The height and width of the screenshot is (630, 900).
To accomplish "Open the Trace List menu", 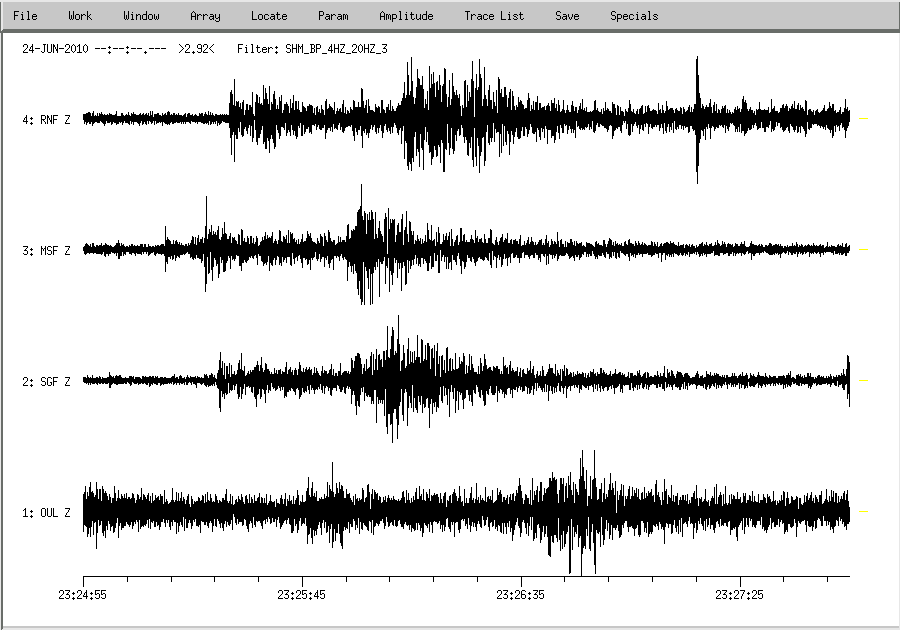I will 494,16.
